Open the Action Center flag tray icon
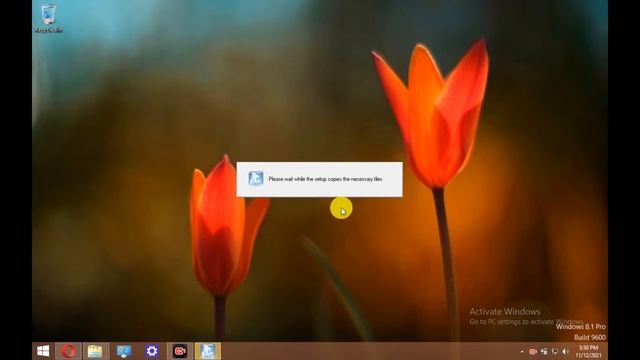This screenshot has height=360, width=640. click(544, 351)
